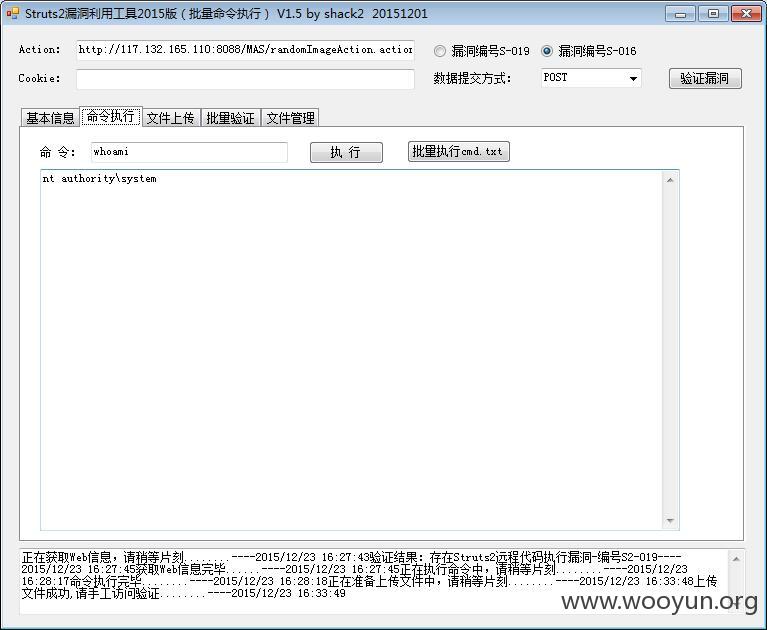Focus the empty Cookie input field
The width and height of the screenshot is (767, 630).
(245, 79)
